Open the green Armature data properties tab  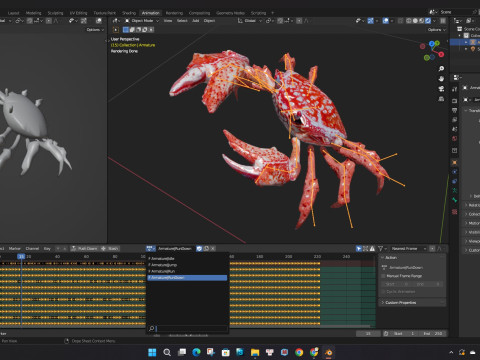[x=454, y=190]
